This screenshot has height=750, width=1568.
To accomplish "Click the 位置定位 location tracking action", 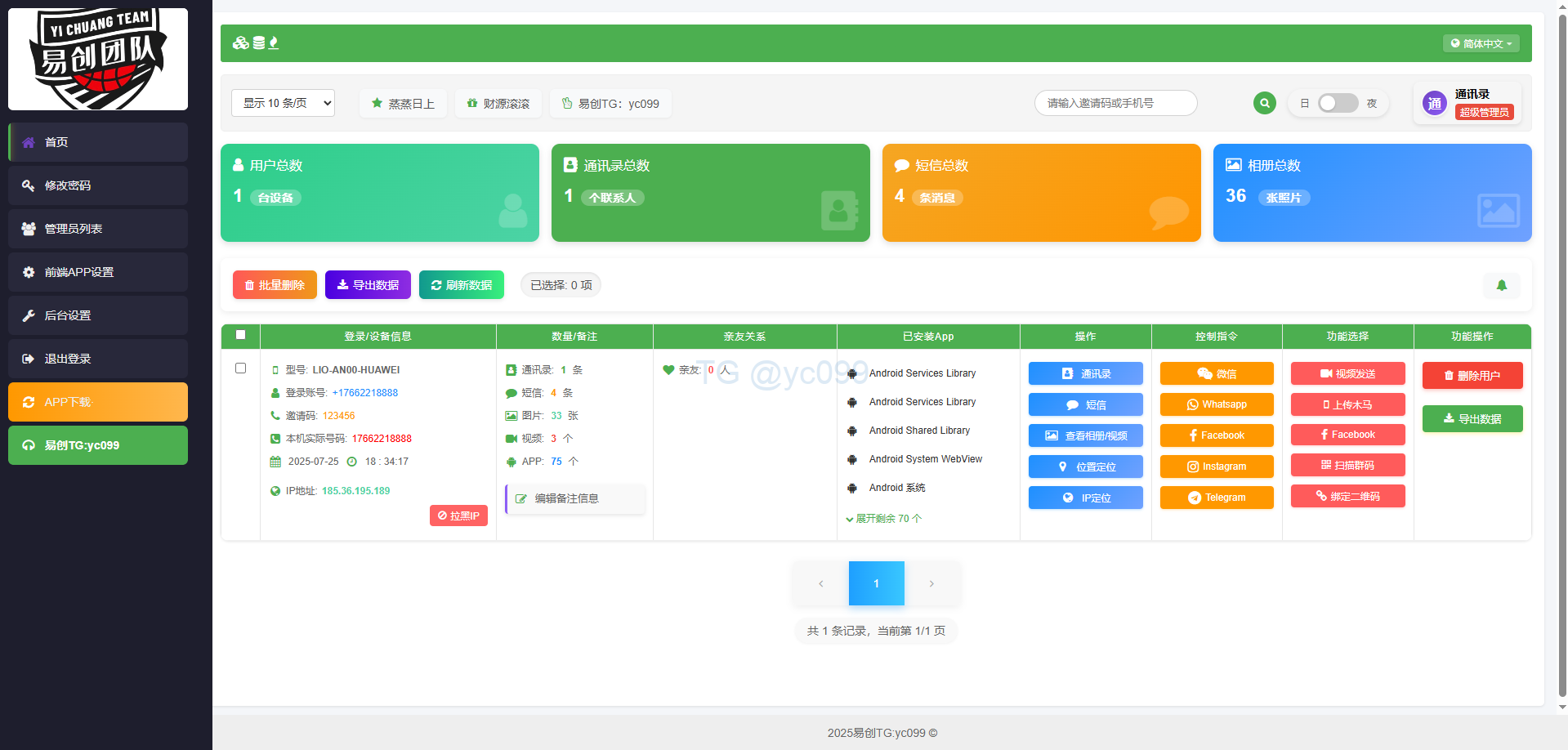I will tap(1085, 466).
